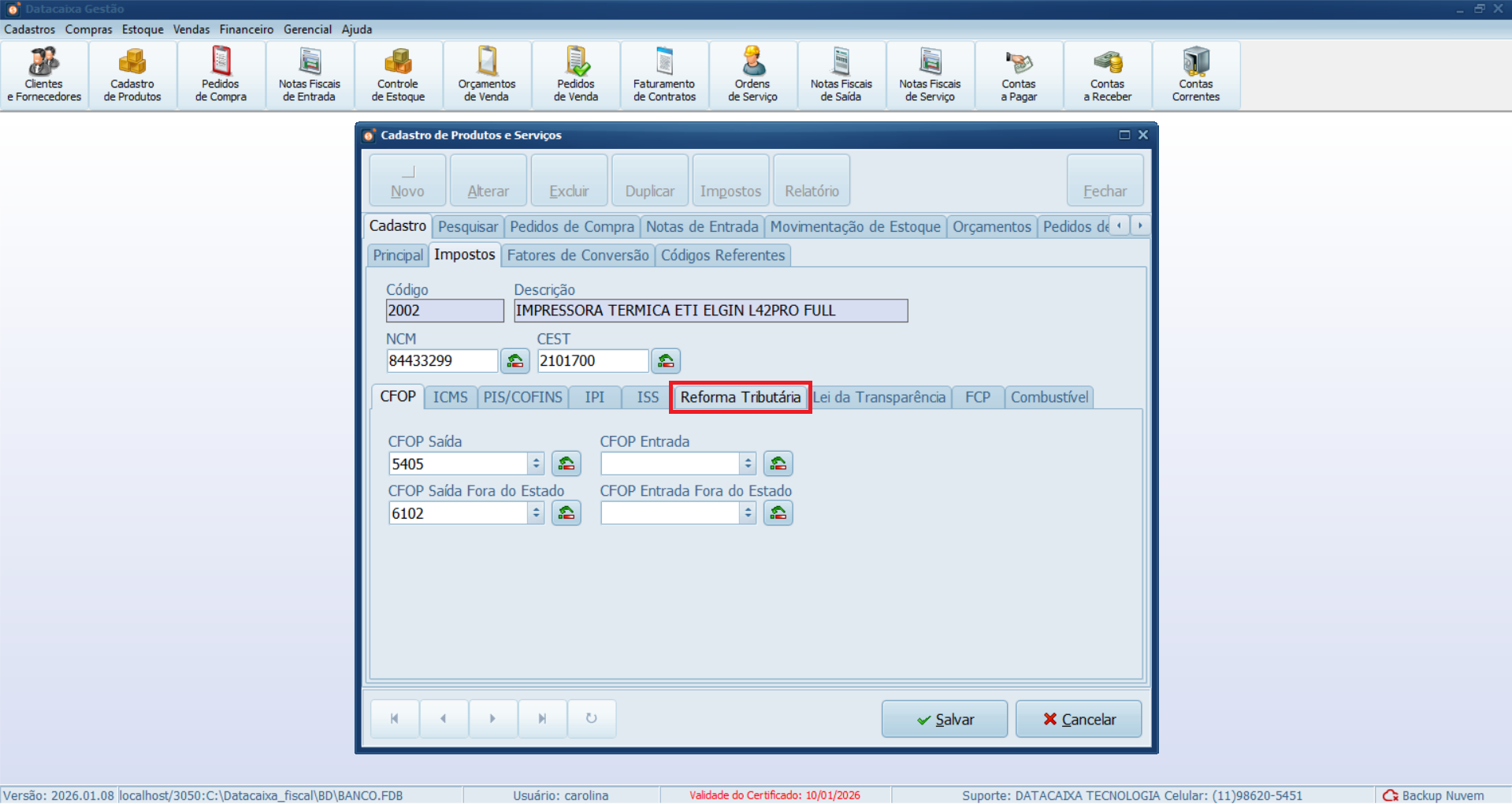Open Controle de Estoque icon
This screenshot has height=804, width=1512.
click(398, 76)
